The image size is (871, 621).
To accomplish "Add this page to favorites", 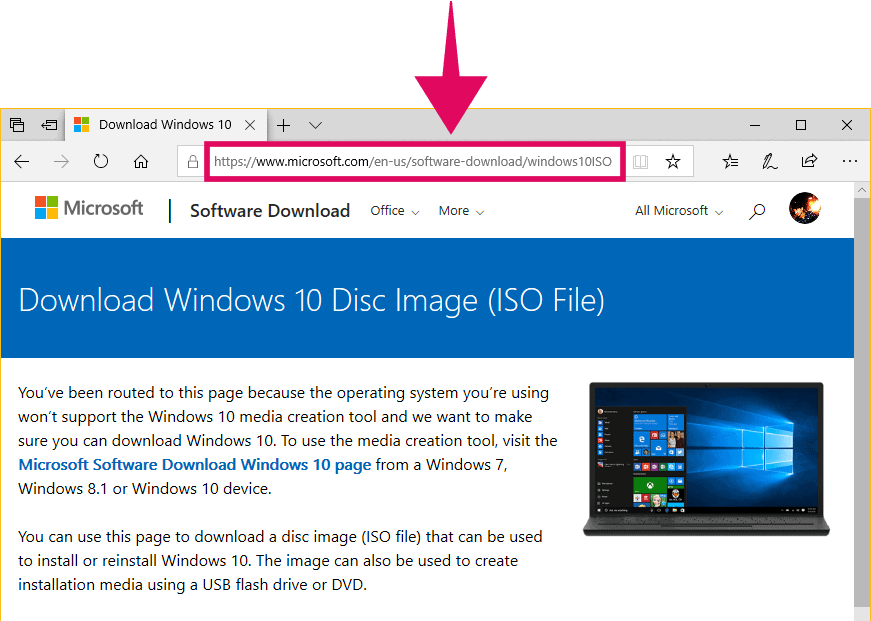I will pyautogui.click(x=673, y=160).
